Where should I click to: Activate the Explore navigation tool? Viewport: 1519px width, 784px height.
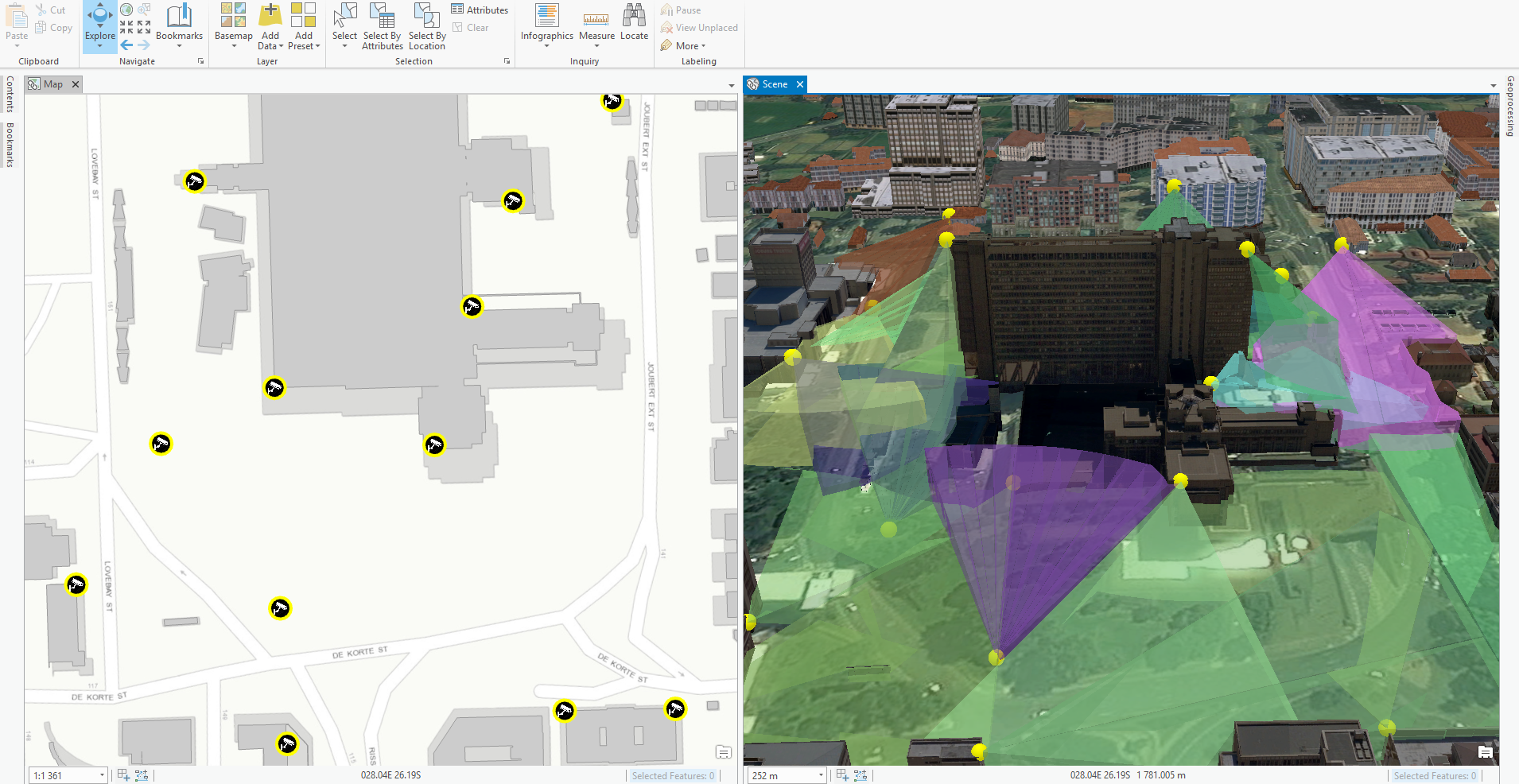(99, 19)
